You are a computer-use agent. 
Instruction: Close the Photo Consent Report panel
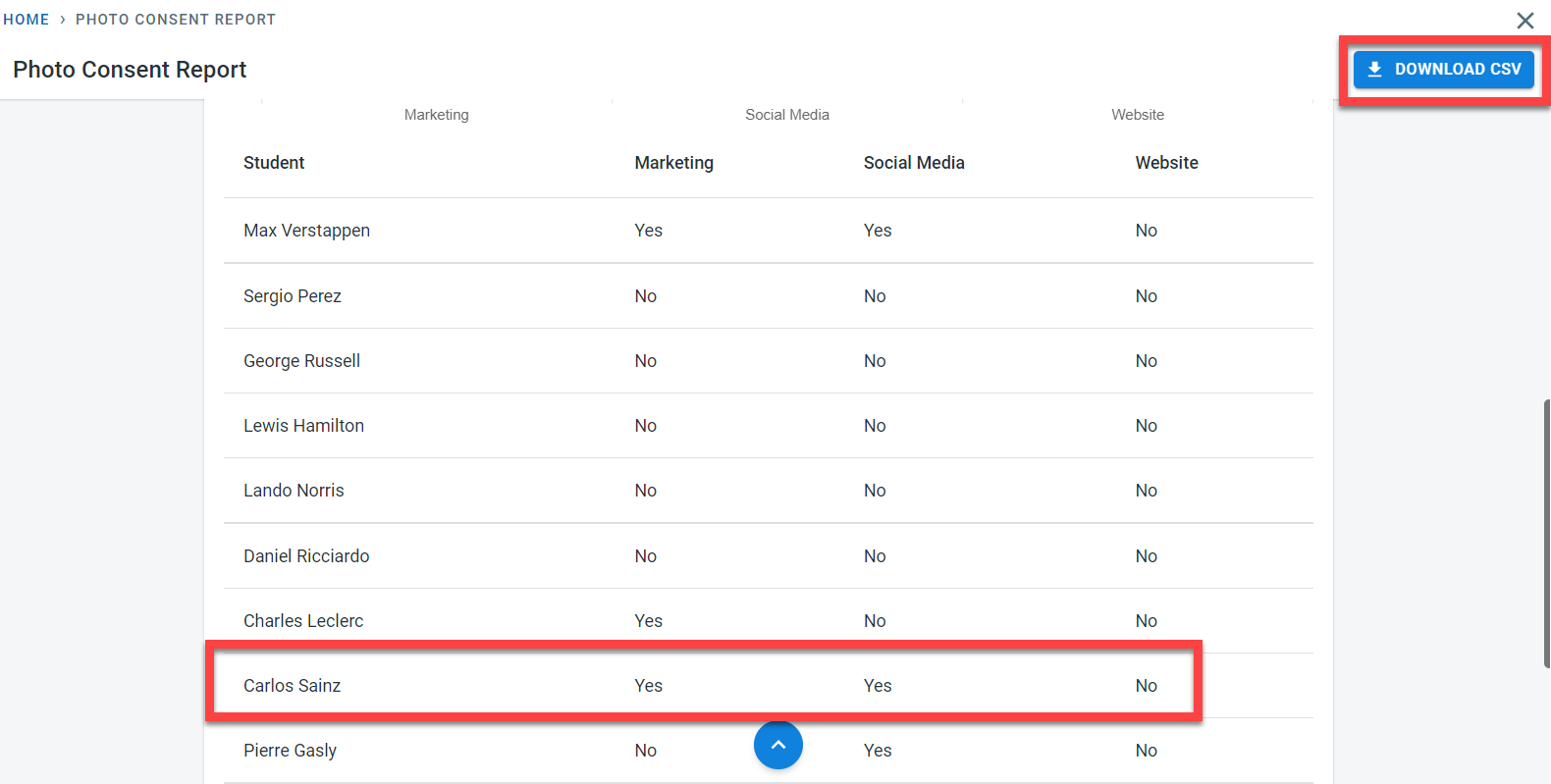click(1524, 21)
